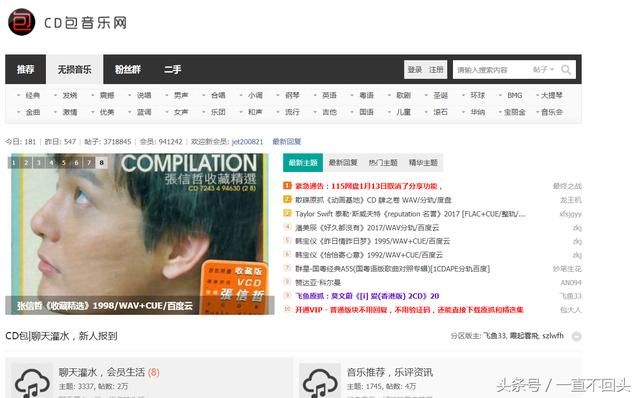The height and width of the screenshot is (398, 640).
Task: Open the 张信哲《收藏精选》1998 banner caption link
Action: 104,306
